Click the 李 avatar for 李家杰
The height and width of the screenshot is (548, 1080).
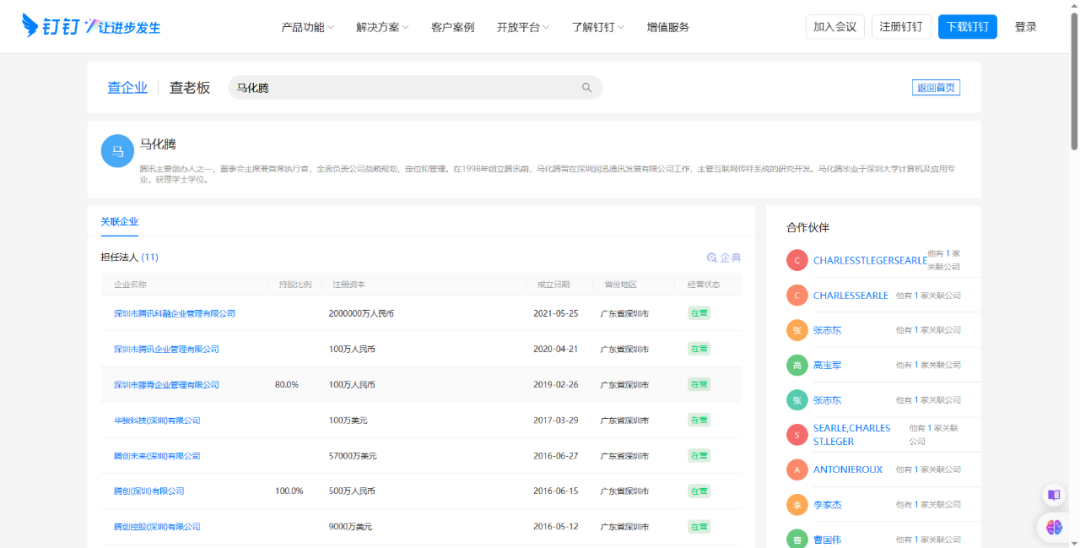tap(797, 505)
